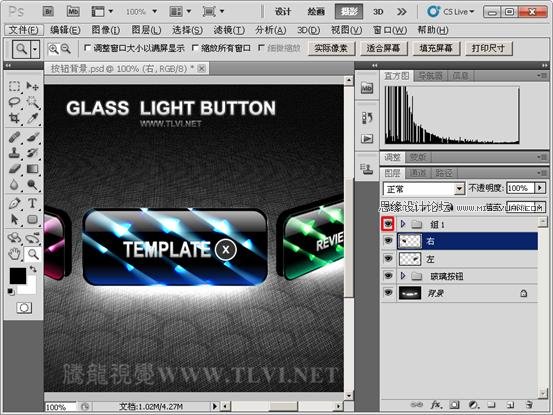The width and height of the screenshot is (553, 415).
Task: Select the 3D Camera Orbit tool
Action: coord(32,238)
